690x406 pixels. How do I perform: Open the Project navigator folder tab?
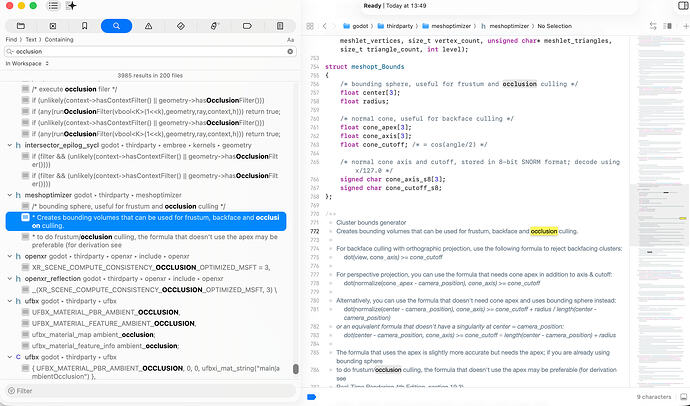point(21,26)
